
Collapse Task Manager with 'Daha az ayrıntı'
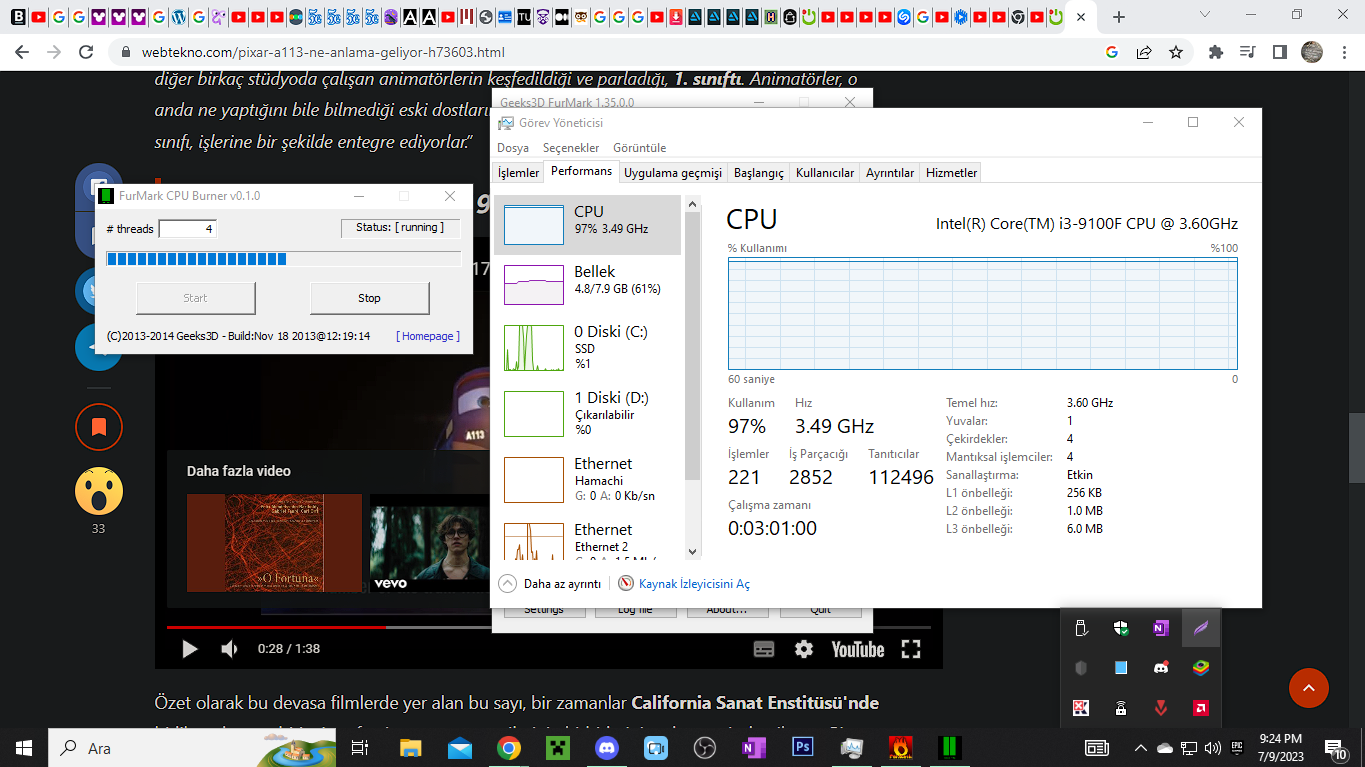click(550, 584)
